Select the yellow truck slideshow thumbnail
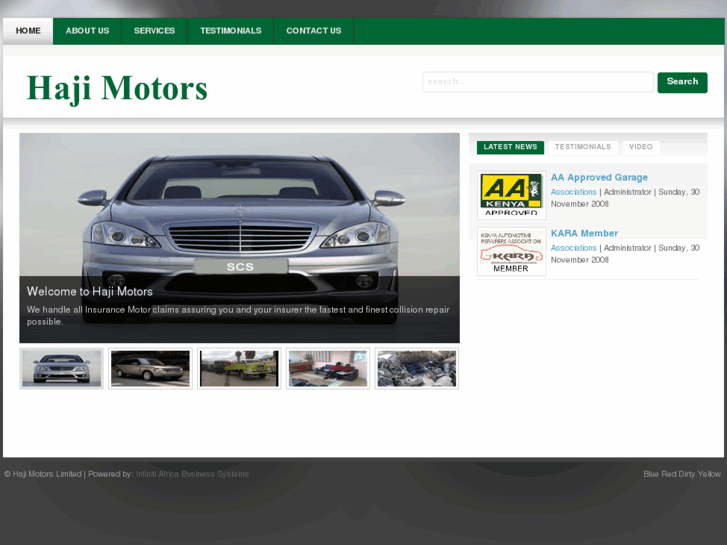The width and height of the screenshot is (727, 545). (239, 369)
